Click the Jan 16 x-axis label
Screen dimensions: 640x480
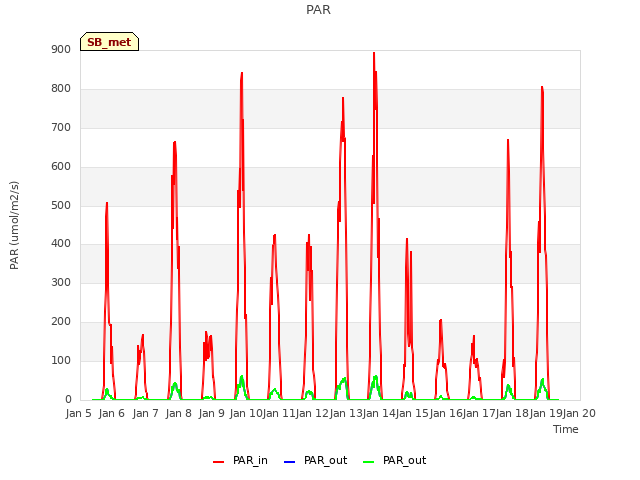tap(446, 413)
